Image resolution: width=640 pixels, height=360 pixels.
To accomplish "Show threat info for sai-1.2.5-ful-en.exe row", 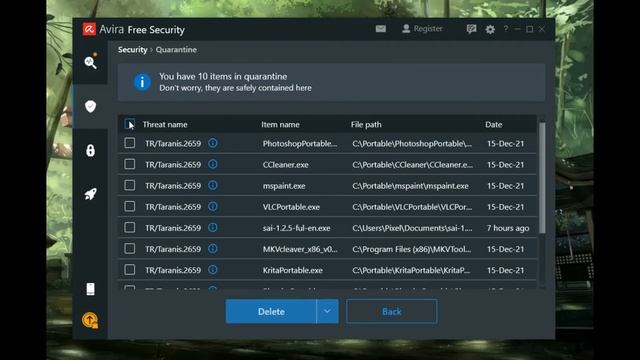I will (213, 227).
